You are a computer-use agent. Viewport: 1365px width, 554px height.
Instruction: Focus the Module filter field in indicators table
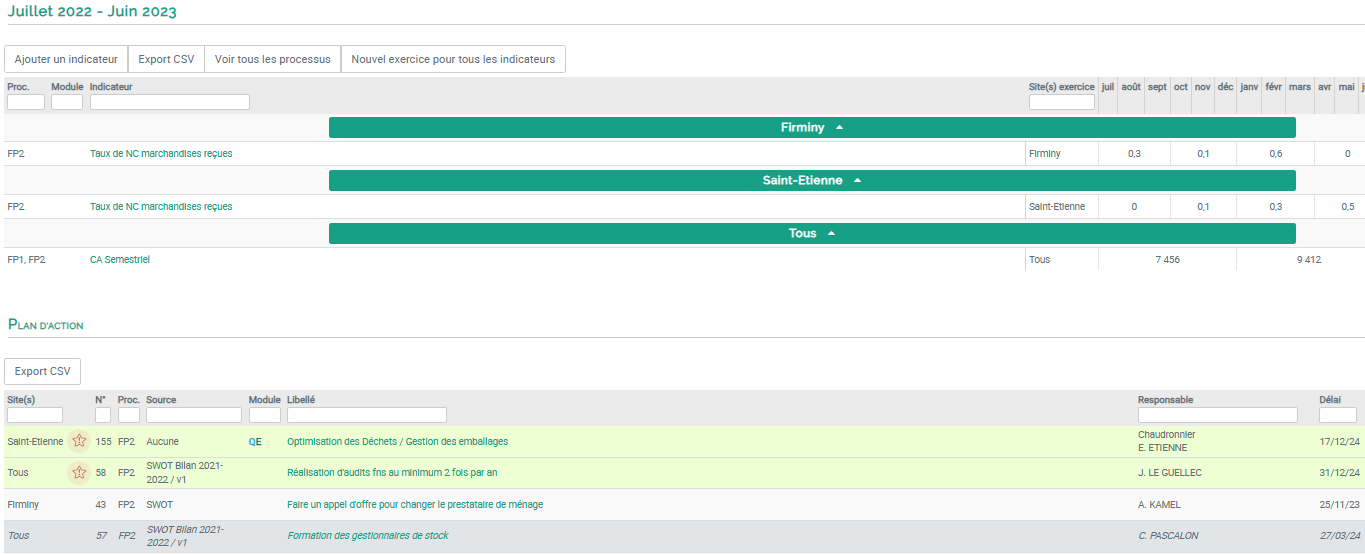[x=67, y=102]
